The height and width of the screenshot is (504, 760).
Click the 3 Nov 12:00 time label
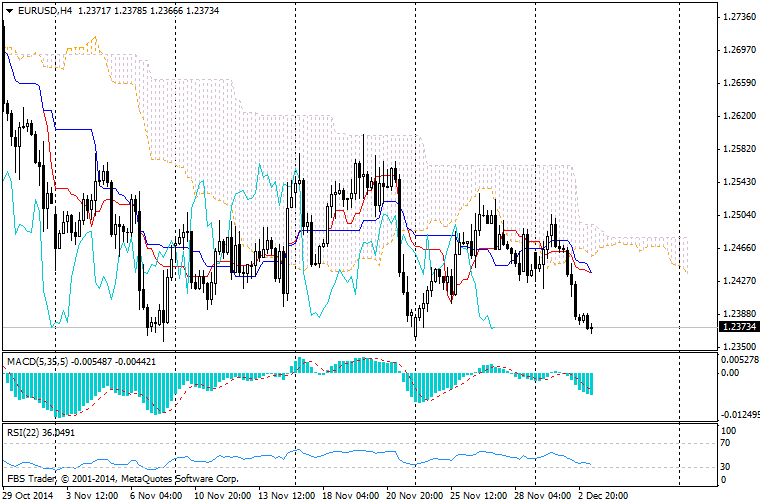(92, 496)
